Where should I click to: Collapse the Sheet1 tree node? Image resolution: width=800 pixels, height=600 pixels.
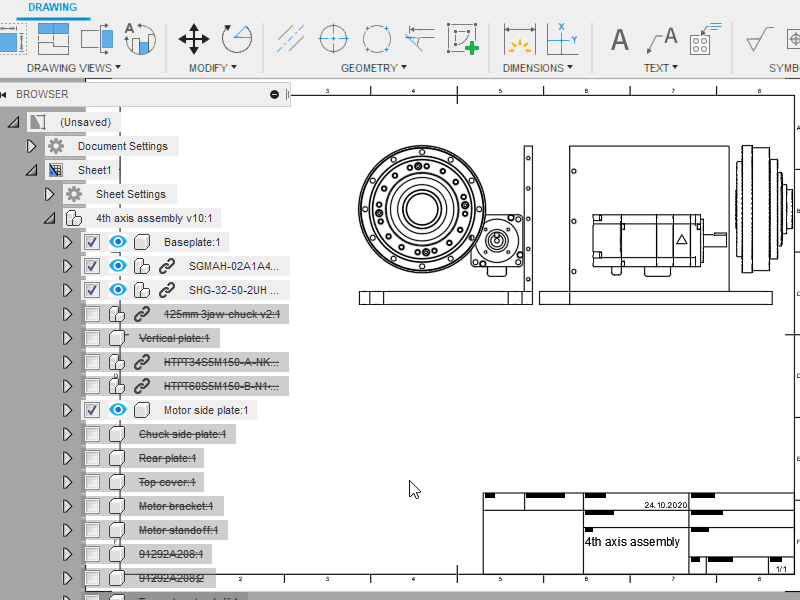(31, 170)
